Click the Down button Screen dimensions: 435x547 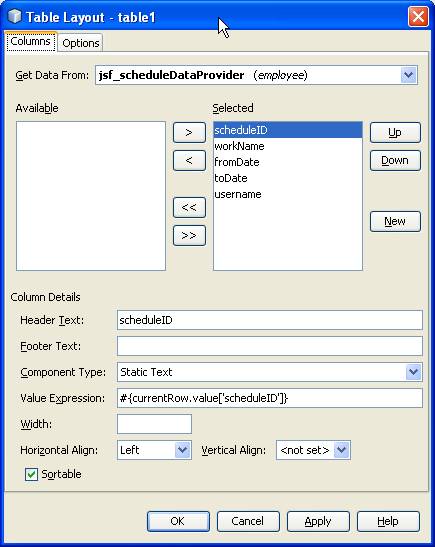coord(395,160)
